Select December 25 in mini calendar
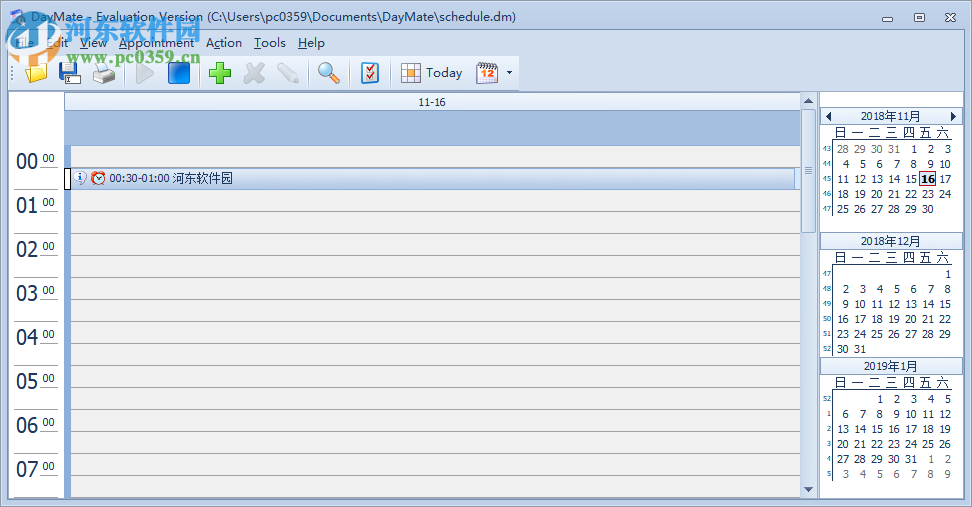Viewport: 972px width, 507px height. click(877, 334)
